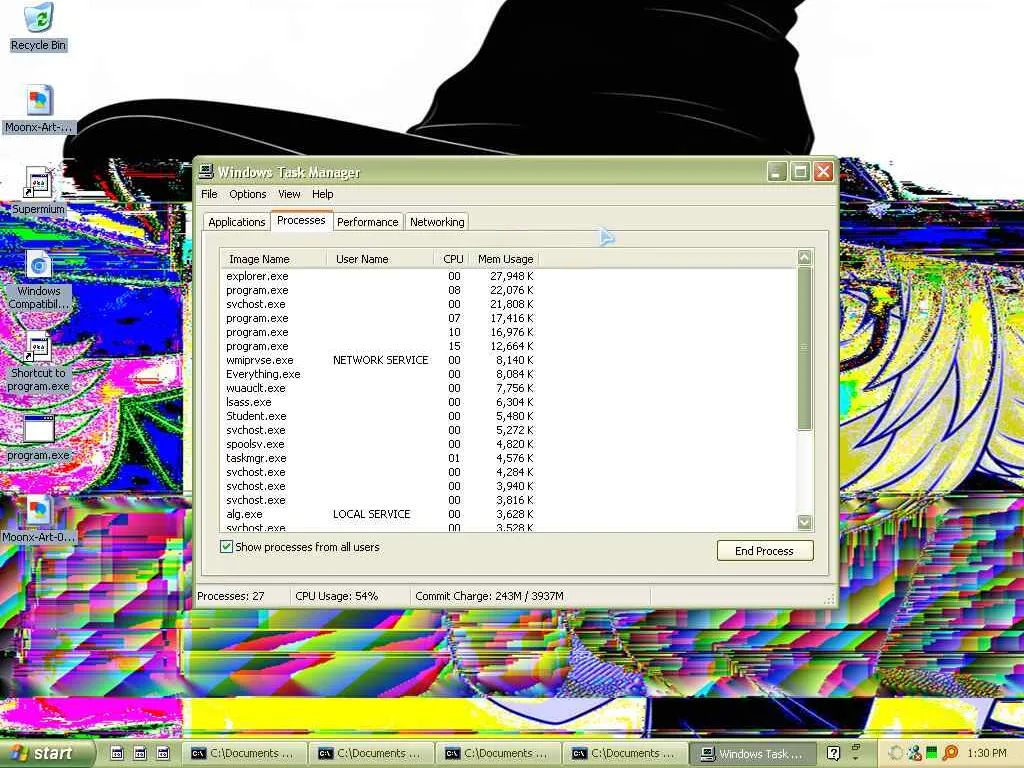This screenshot has width=1024, height=768.
Task: Sort by the Image Name column header
Action: pos(273,259)
